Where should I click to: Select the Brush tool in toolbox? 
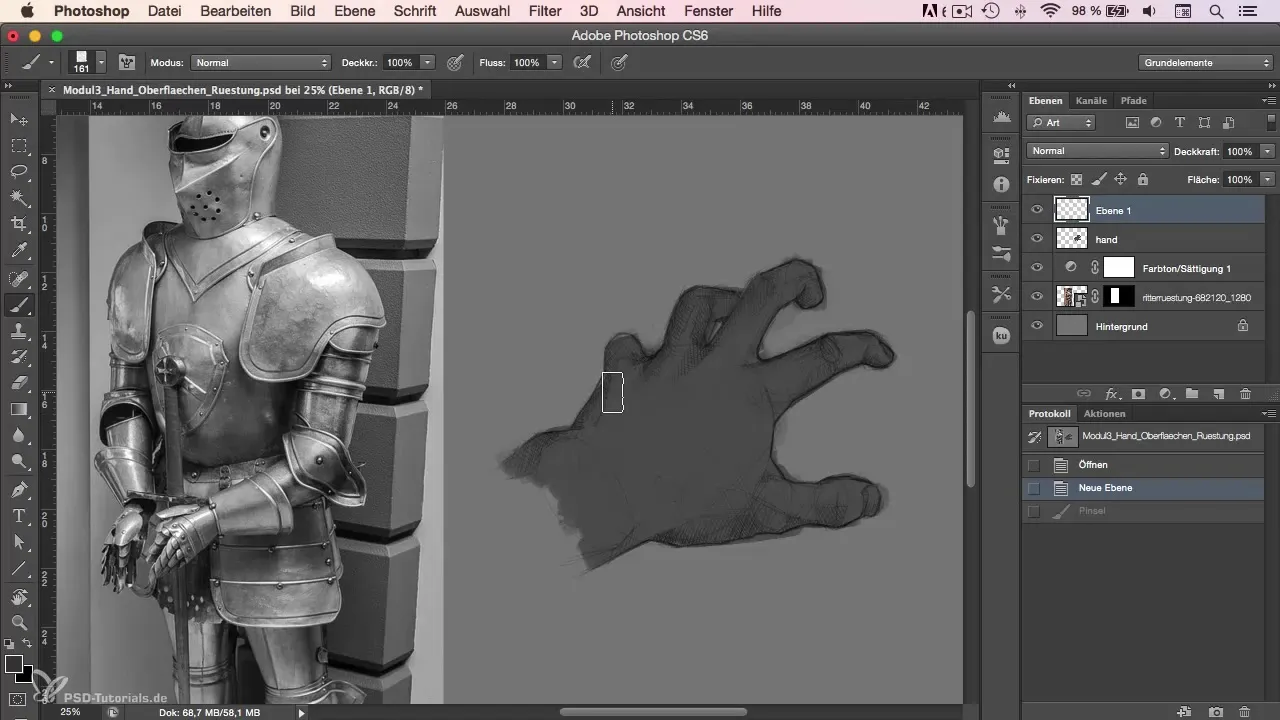[19, 305]
